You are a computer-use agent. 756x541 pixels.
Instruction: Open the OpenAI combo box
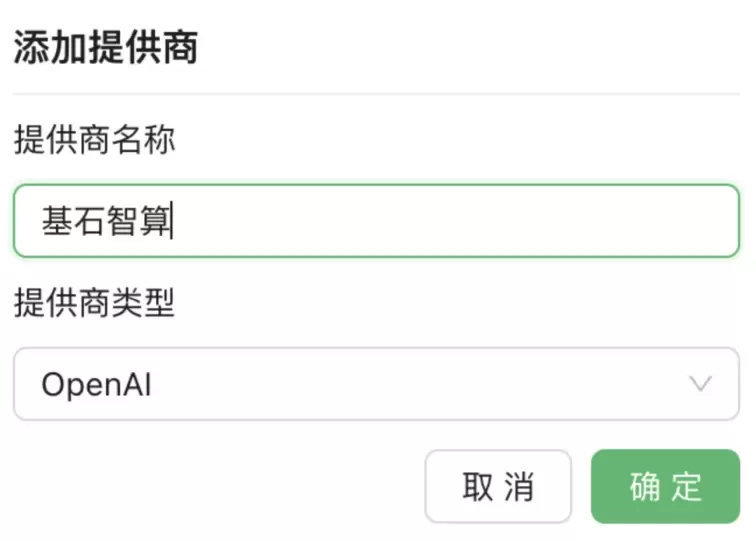tap(376, 384)
